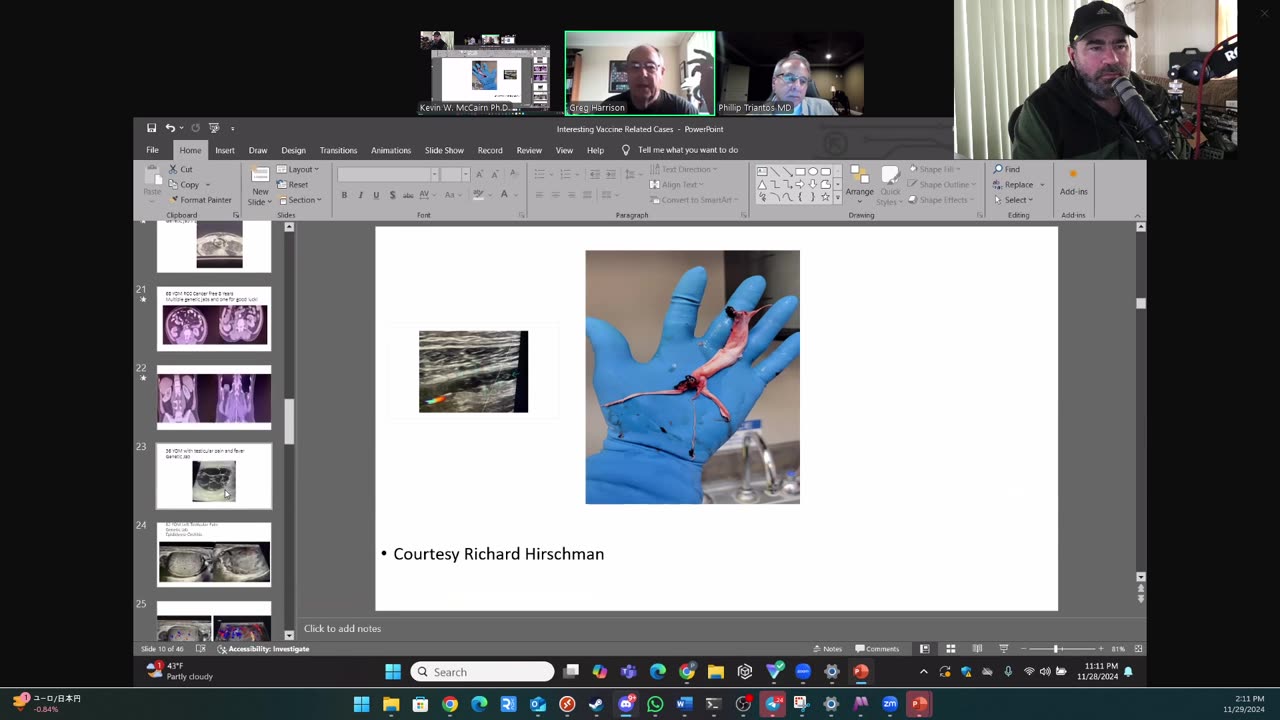Open the Start menu on bottom taskbar
The height and width of the screenshot is (720, 1280).
[361, 705]
